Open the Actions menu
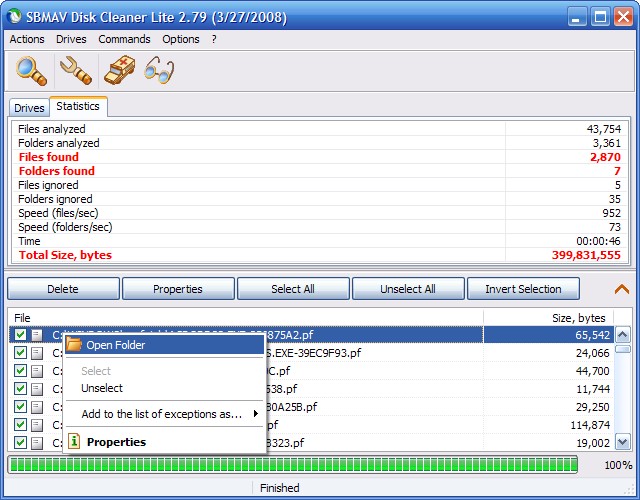Image resolution: width=640 pixels, height=500 pixels. click(27, 39)
